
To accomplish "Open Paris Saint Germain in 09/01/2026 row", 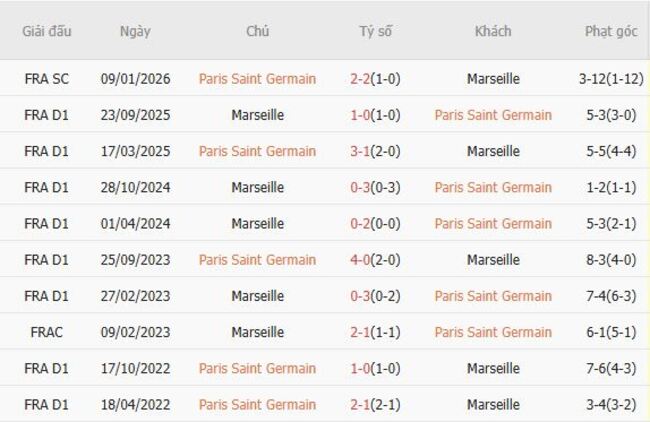I will tap(257, 78).
